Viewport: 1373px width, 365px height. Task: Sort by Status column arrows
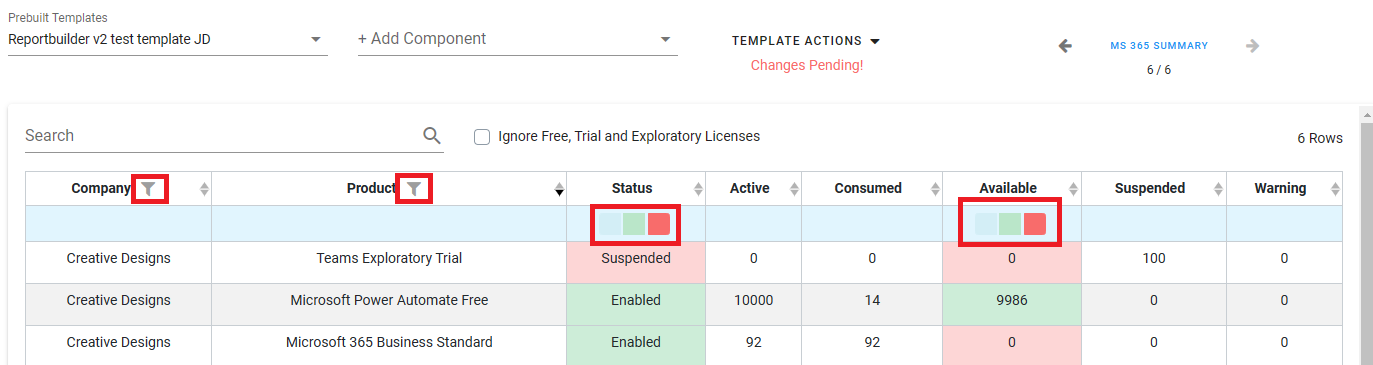coord(698,189)
